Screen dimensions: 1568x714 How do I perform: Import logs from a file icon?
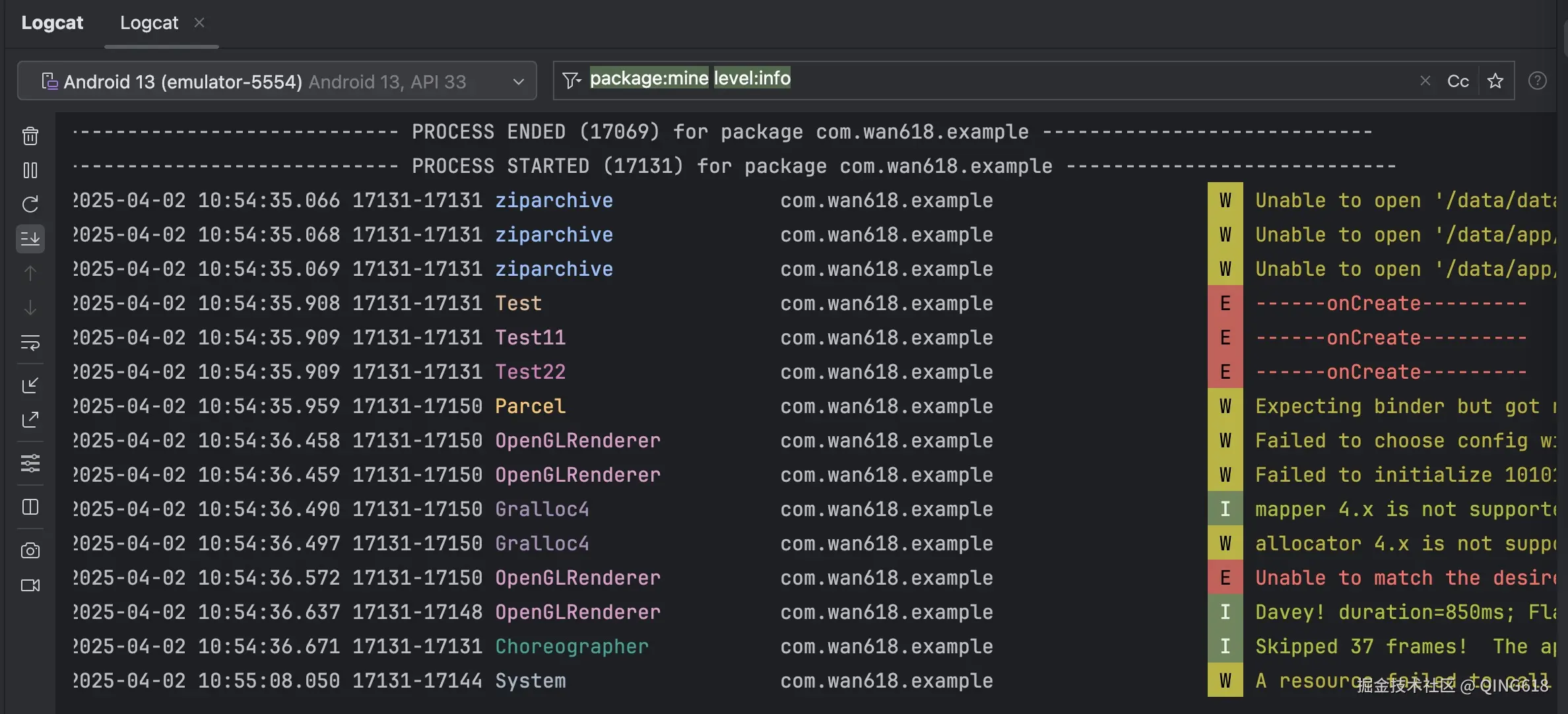[x=30, y=385]
